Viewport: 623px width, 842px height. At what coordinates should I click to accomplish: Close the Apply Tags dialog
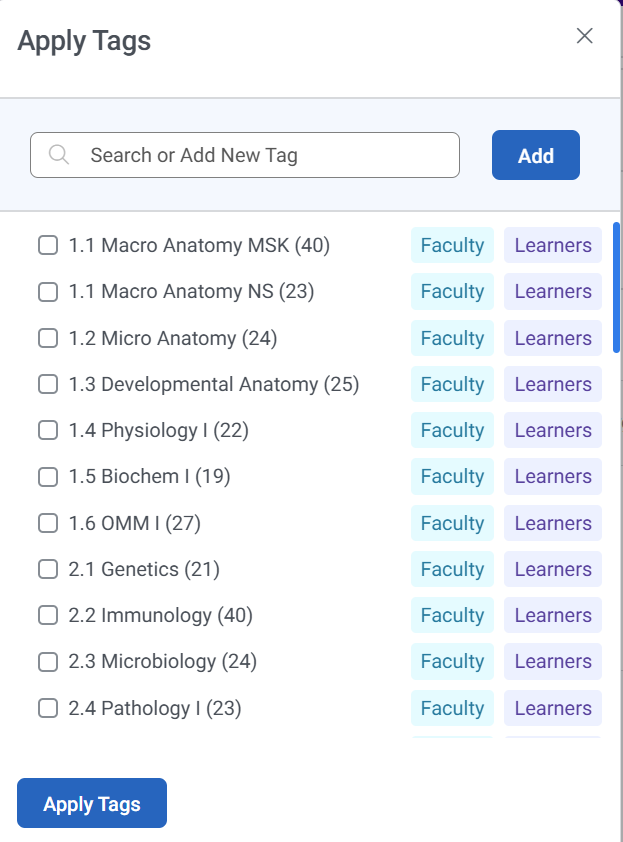click(x=585, y=36)
